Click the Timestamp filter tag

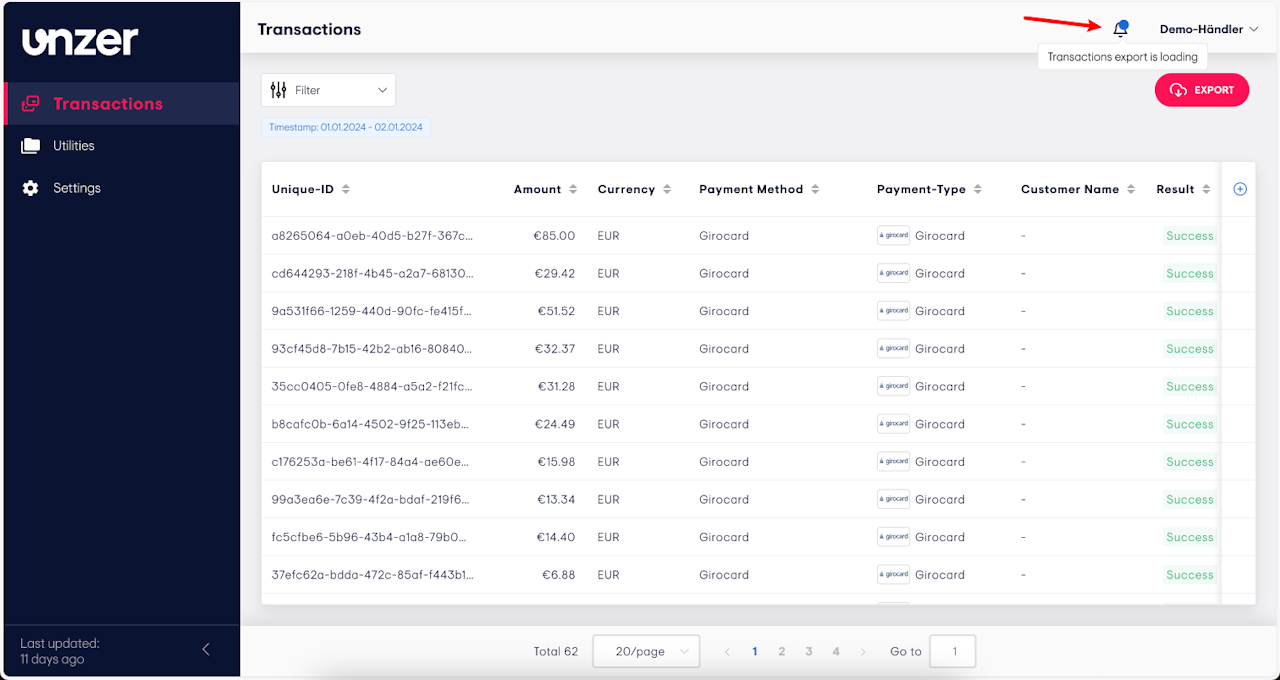346,128
